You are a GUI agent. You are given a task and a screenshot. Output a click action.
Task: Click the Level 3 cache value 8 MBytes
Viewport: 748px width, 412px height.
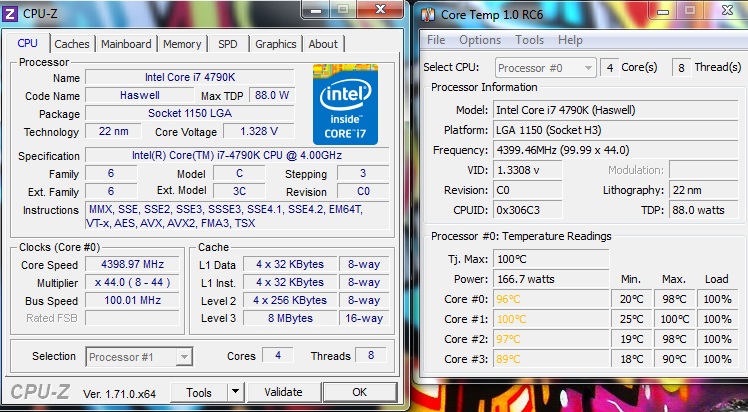tap(290, 319)
